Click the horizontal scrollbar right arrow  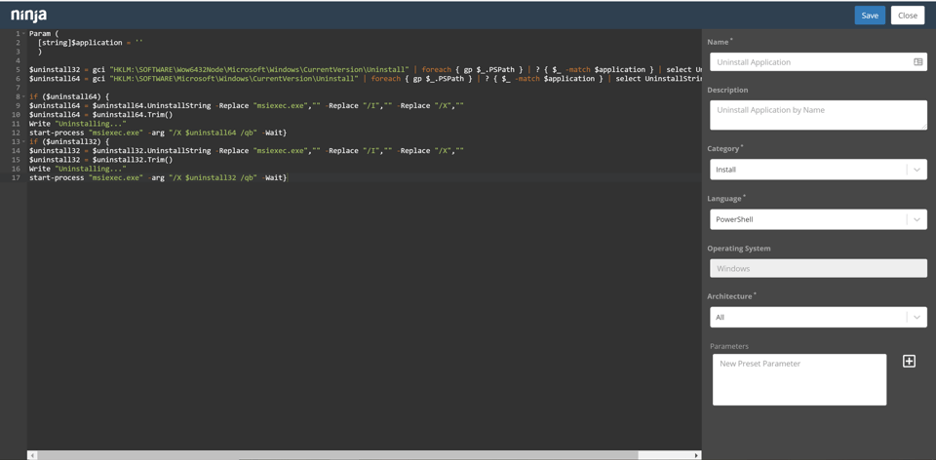click(696, 455)
